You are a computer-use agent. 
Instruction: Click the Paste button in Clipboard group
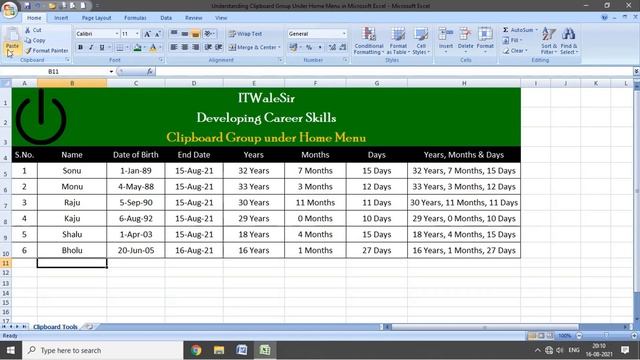12,42
